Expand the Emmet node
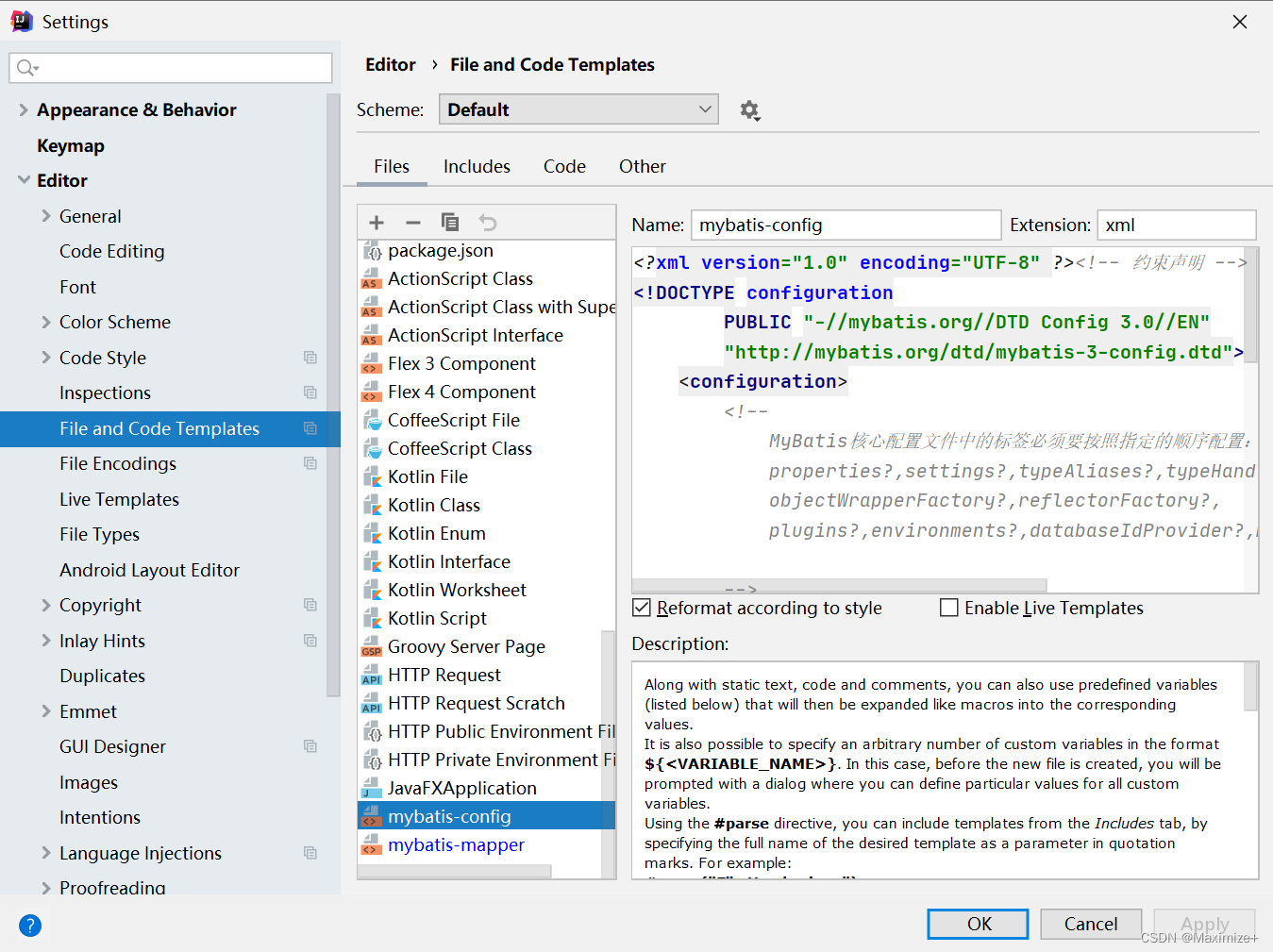Viewport: 1273px width, 952px height. pos(46,711)
